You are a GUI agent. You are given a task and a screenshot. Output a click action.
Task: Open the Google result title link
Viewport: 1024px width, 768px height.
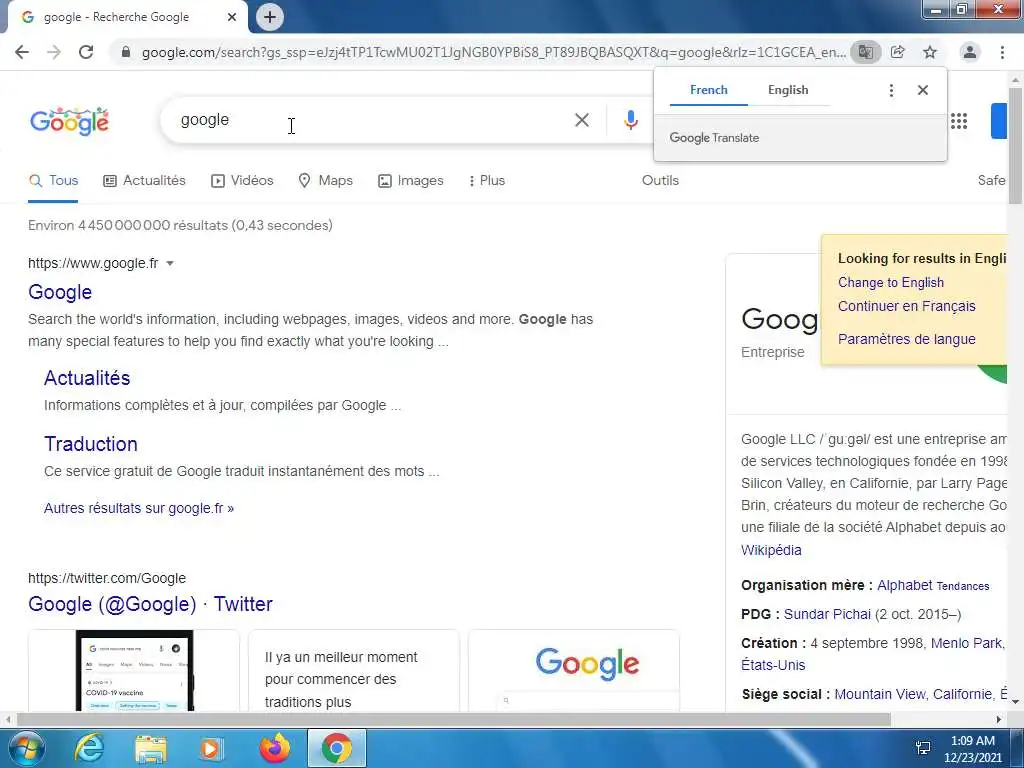click(x=60, y=292)
